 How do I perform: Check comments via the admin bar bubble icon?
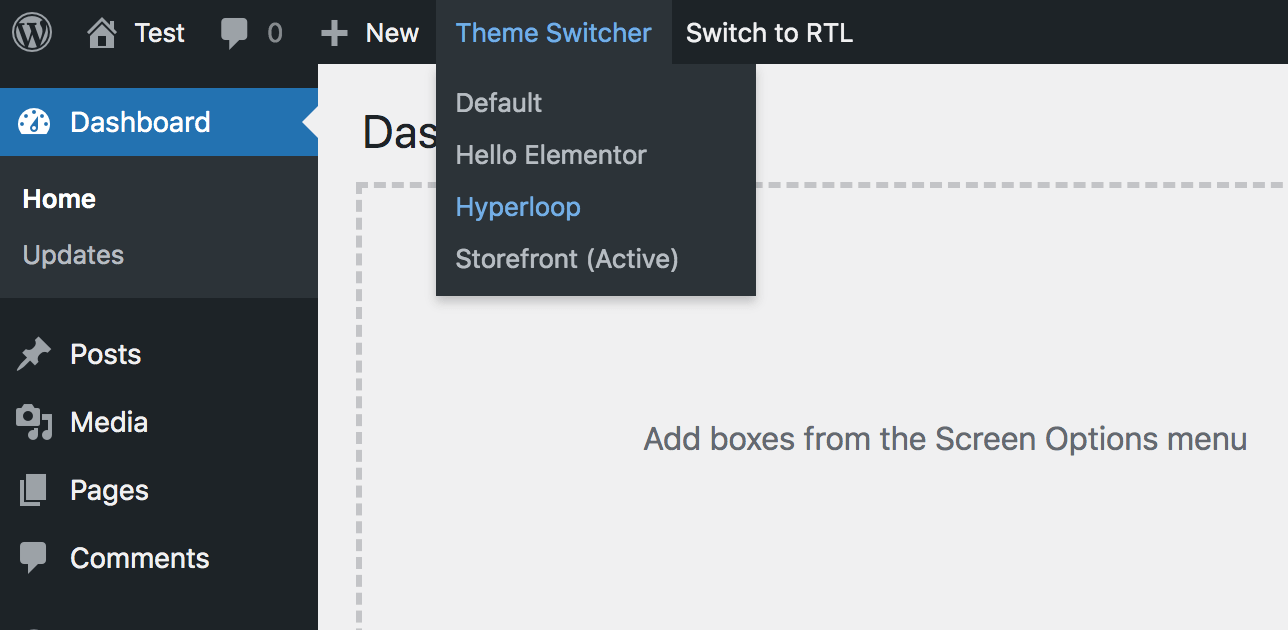click(236, 31)
